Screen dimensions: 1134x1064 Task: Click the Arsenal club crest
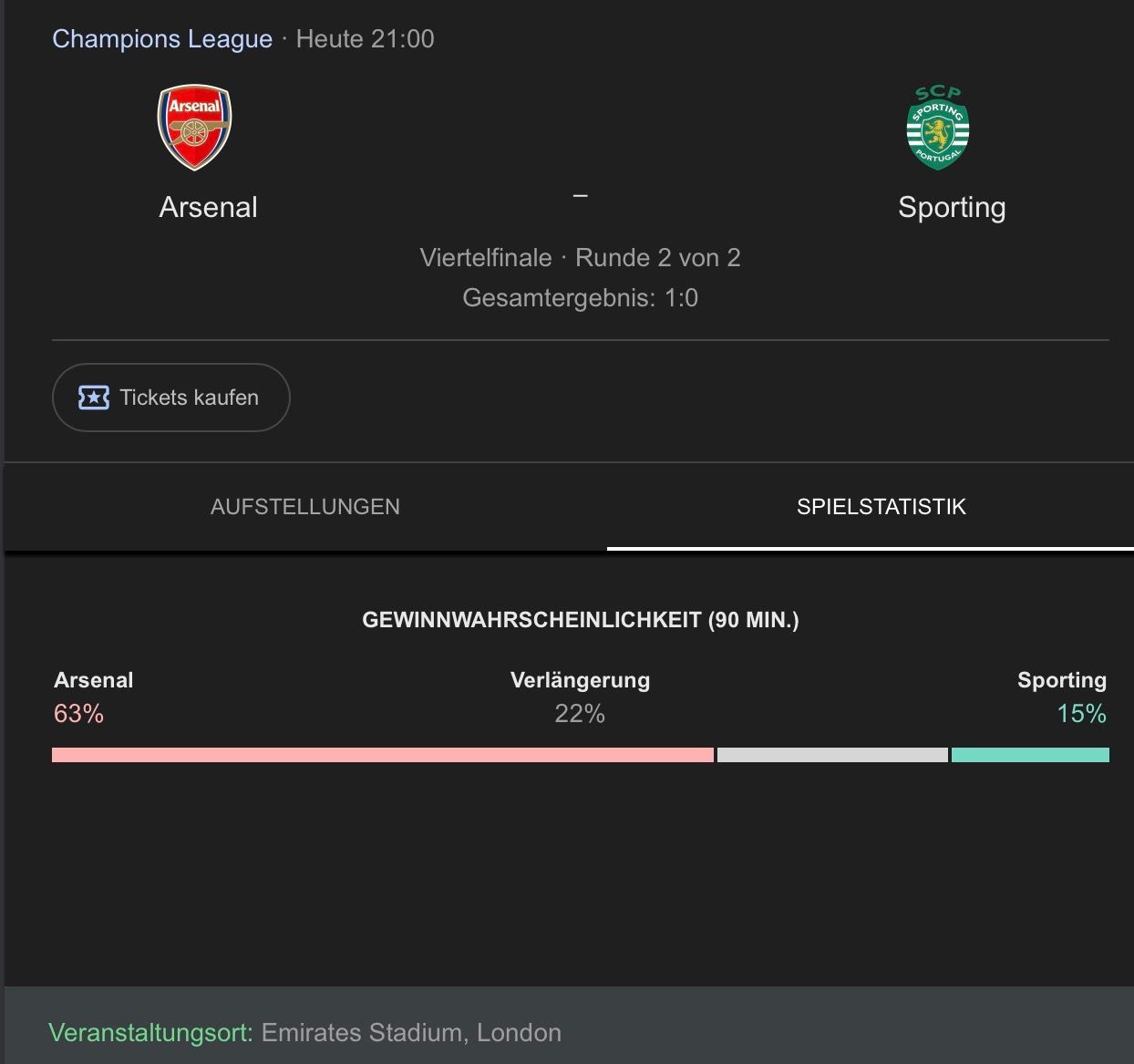tap(194, 128)
